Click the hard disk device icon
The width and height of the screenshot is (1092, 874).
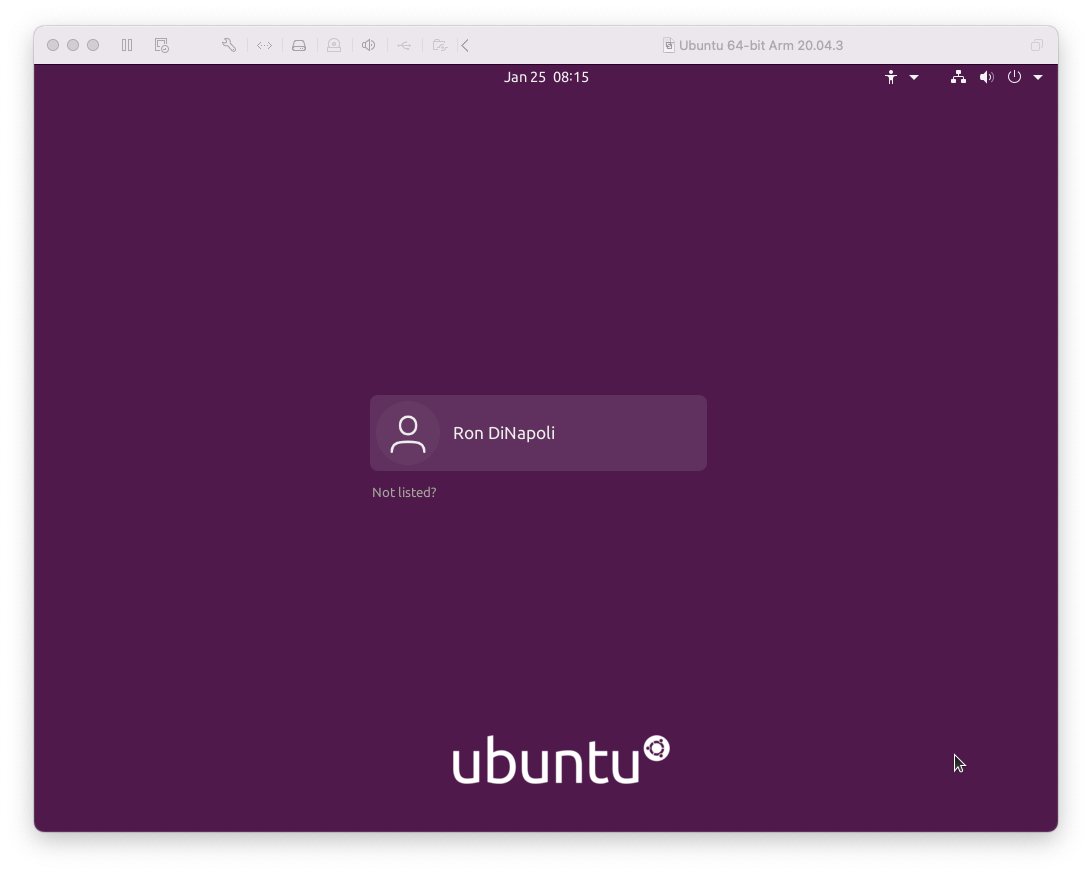click(x=299, y=45)
